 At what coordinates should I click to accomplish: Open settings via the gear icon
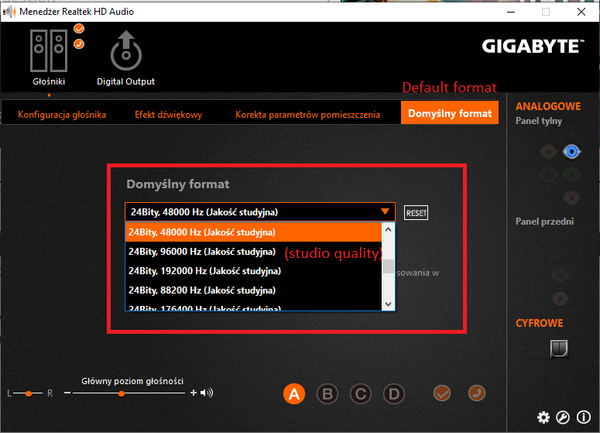coord(543,417)
